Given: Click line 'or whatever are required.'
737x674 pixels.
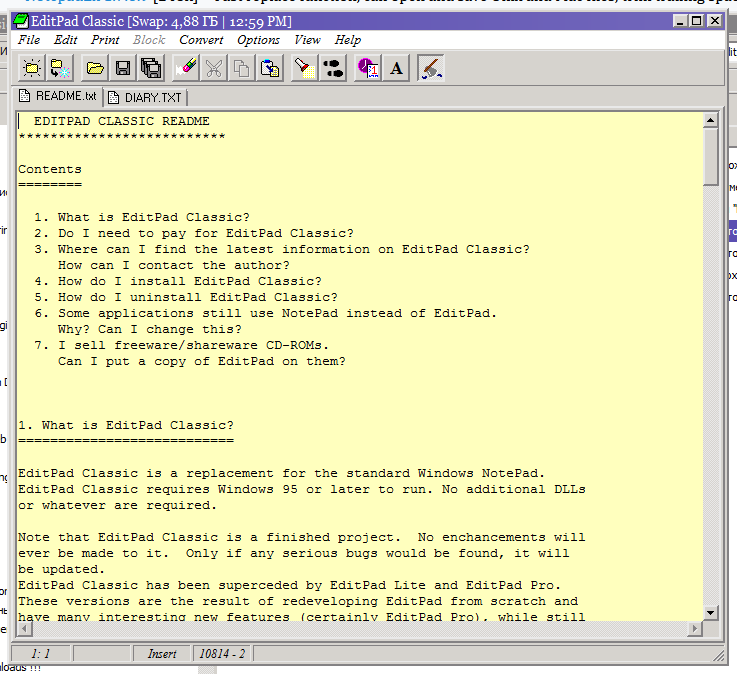Looking at the screenshot, I should [118, 505].
